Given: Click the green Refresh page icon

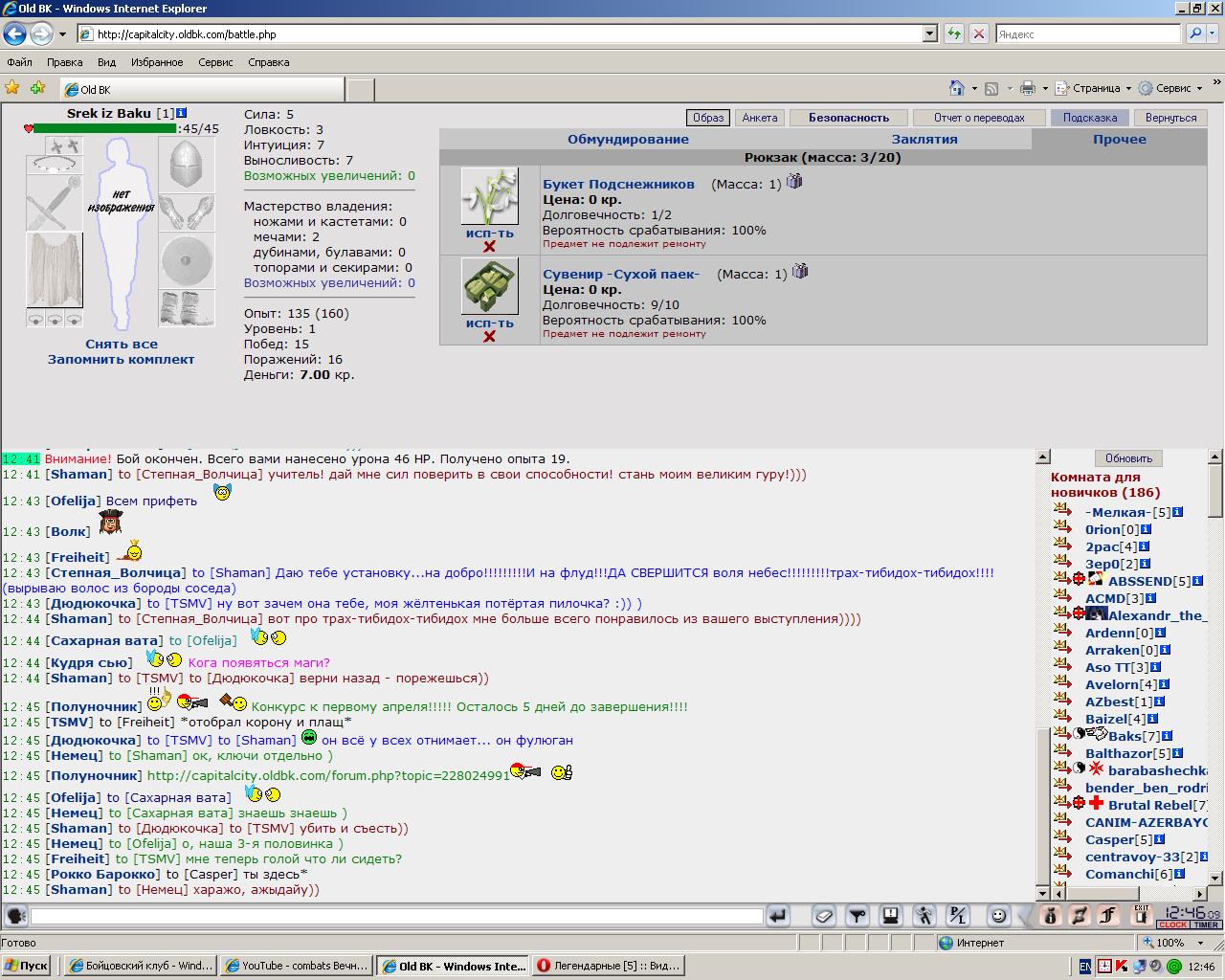Looking at the screenshot, I should pos(953,33).
